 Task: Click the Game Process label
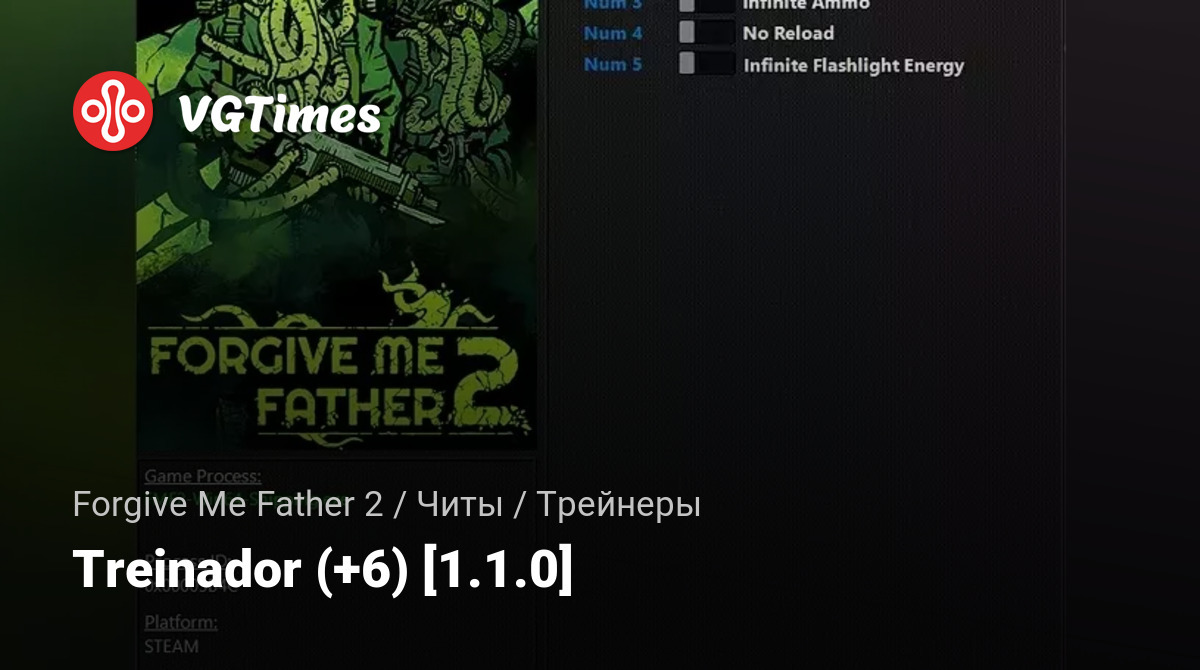tap(203, 476)
